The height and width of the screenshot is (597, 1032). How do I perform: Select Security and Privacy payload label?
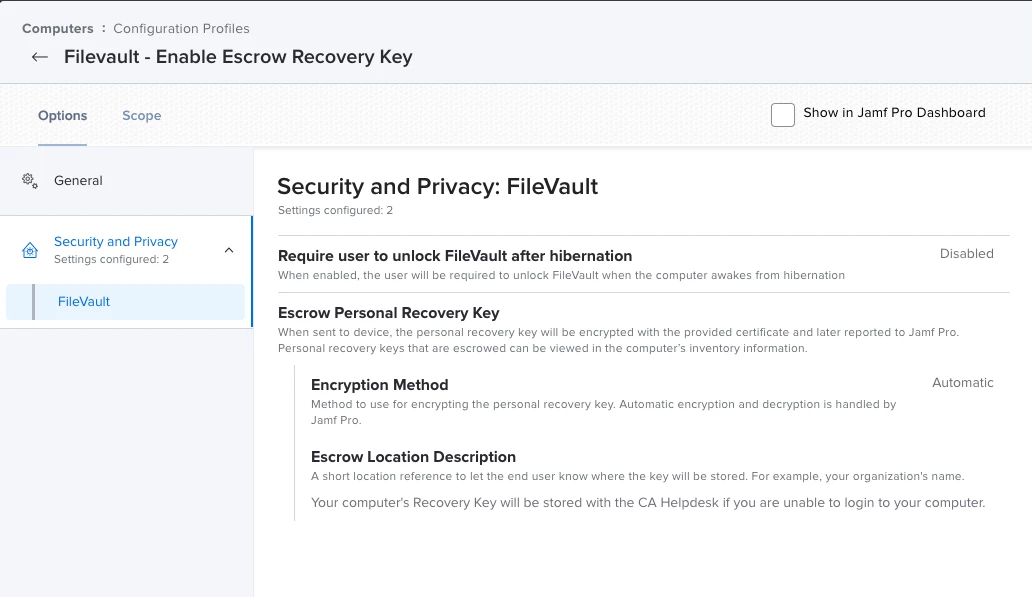click(116, 242)
